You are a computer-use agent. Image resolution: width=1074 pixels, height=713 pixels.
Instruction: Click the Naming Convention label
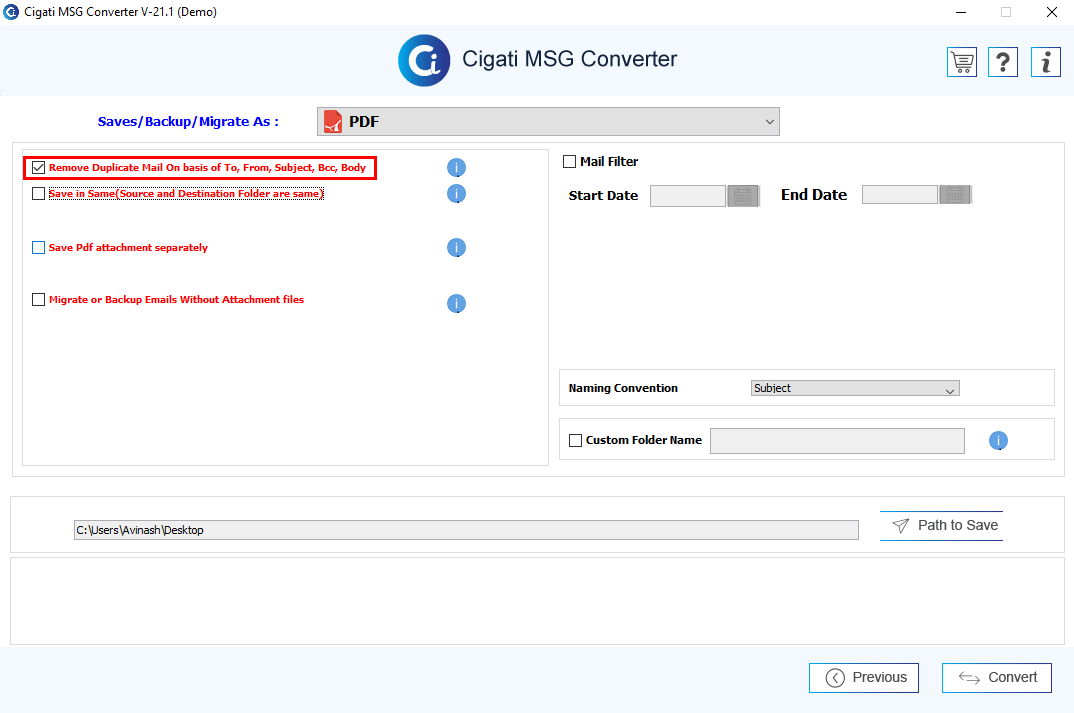[x=623, y=388]
